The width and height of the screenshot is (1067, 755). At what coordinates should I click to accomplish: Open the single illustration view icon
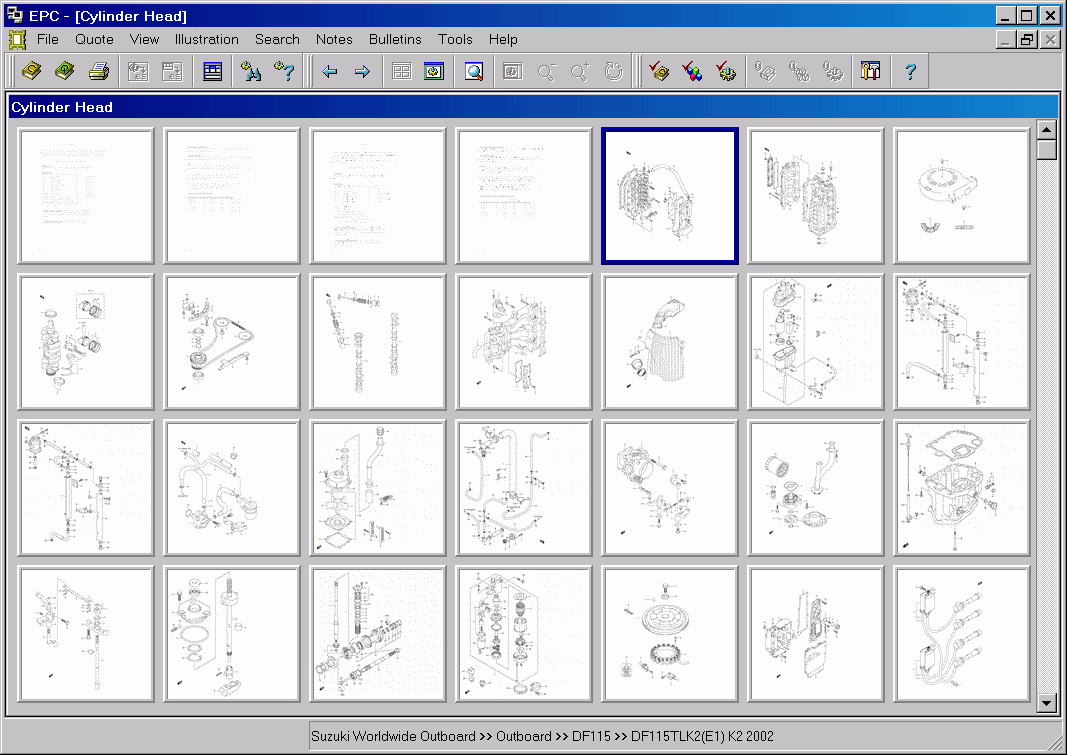coord(434,70)
